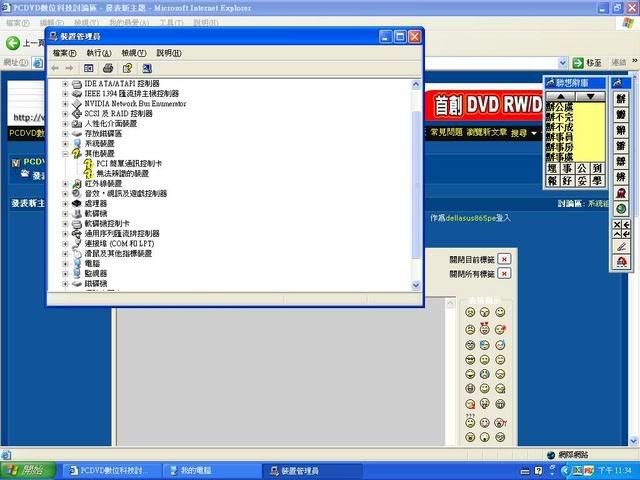
Task: Expand the 紅外線裝置 node
Action: tap(65, 184)
